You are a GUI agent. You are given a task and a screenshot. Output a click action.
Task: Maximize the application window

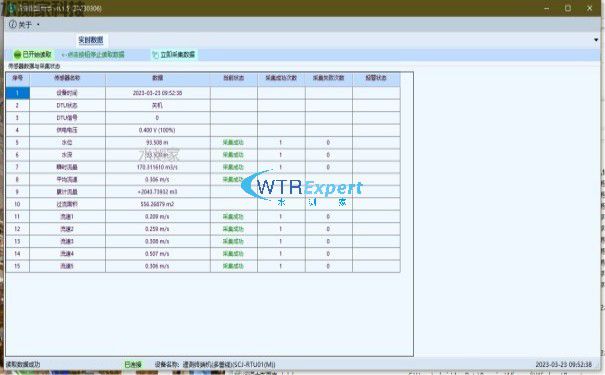click(568, 8)
